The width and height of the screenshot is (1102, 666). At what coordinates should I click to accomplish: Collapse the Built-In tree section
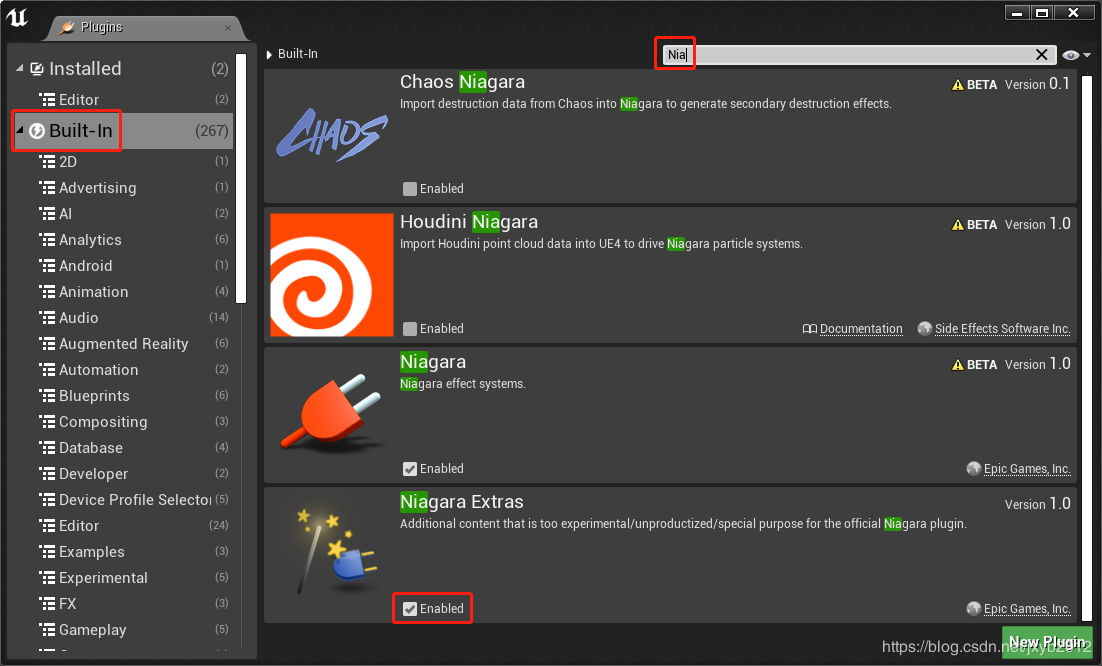(20, 130)
